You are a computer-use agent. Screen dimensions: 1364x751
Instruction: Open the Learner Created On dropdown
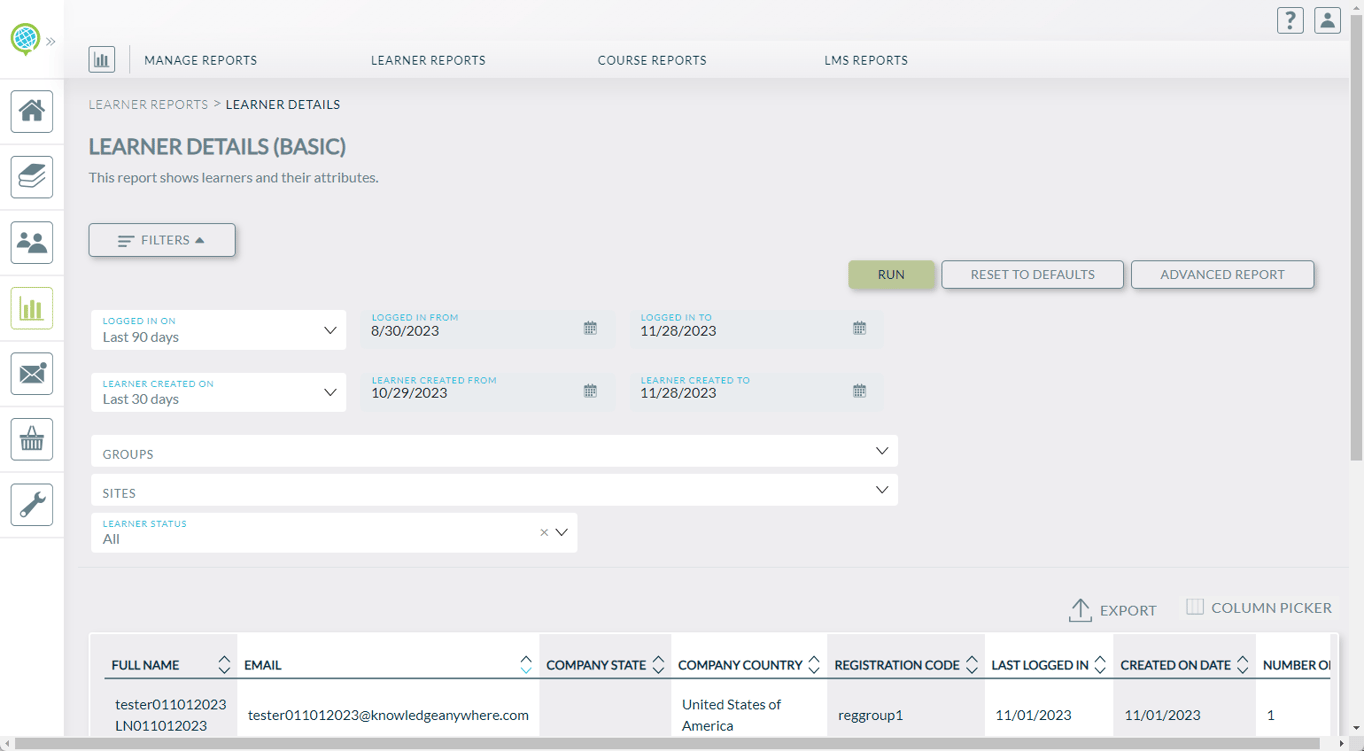[218, 393]
